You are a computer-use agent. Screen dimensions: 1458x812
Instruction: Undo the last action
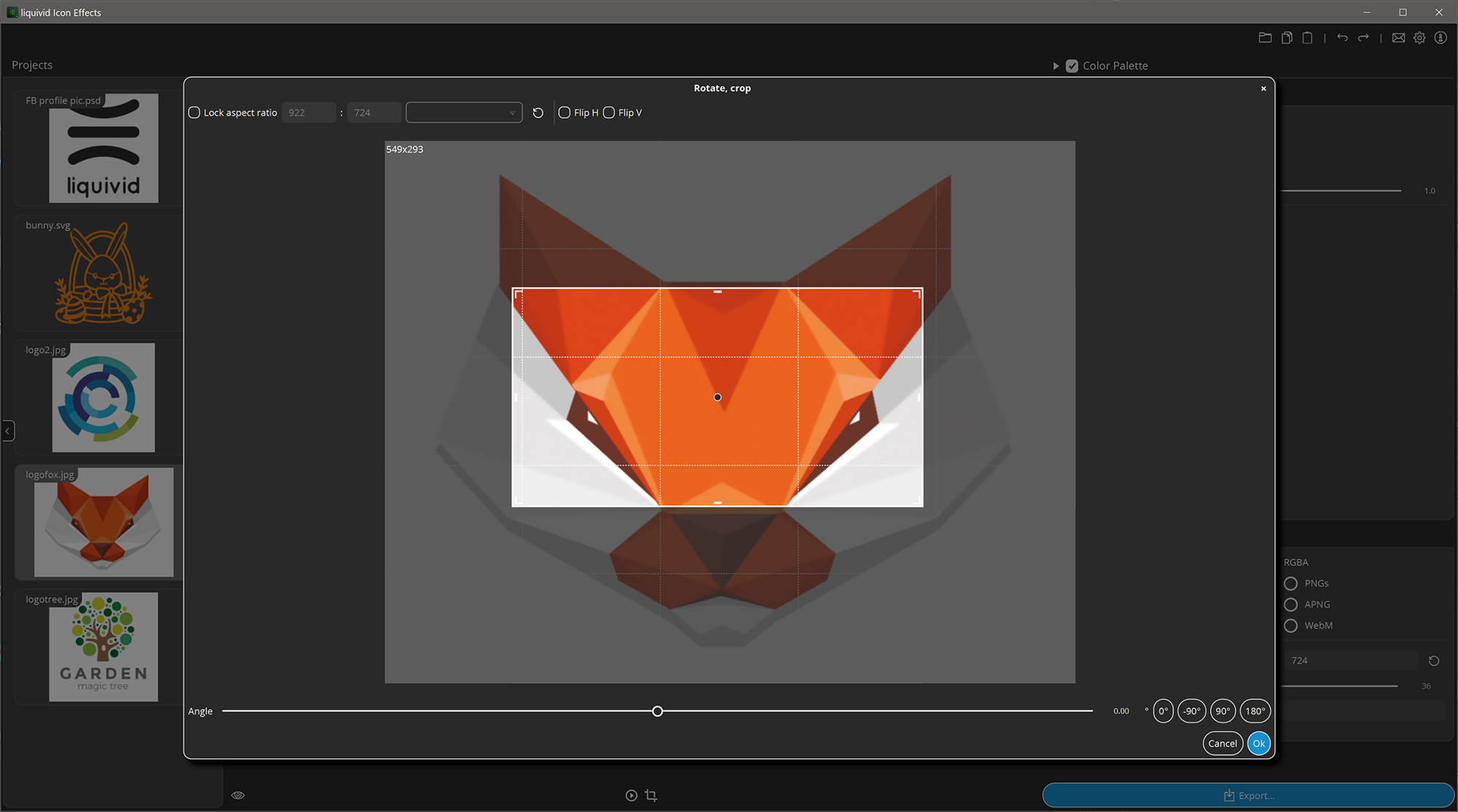coord(1342,37)
